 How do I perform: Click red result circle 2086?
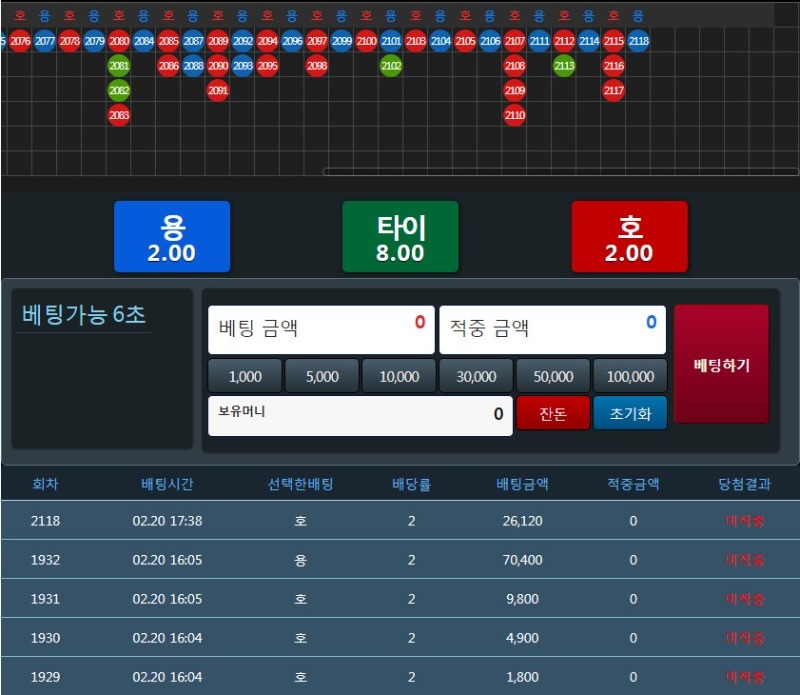pos(168,66)
